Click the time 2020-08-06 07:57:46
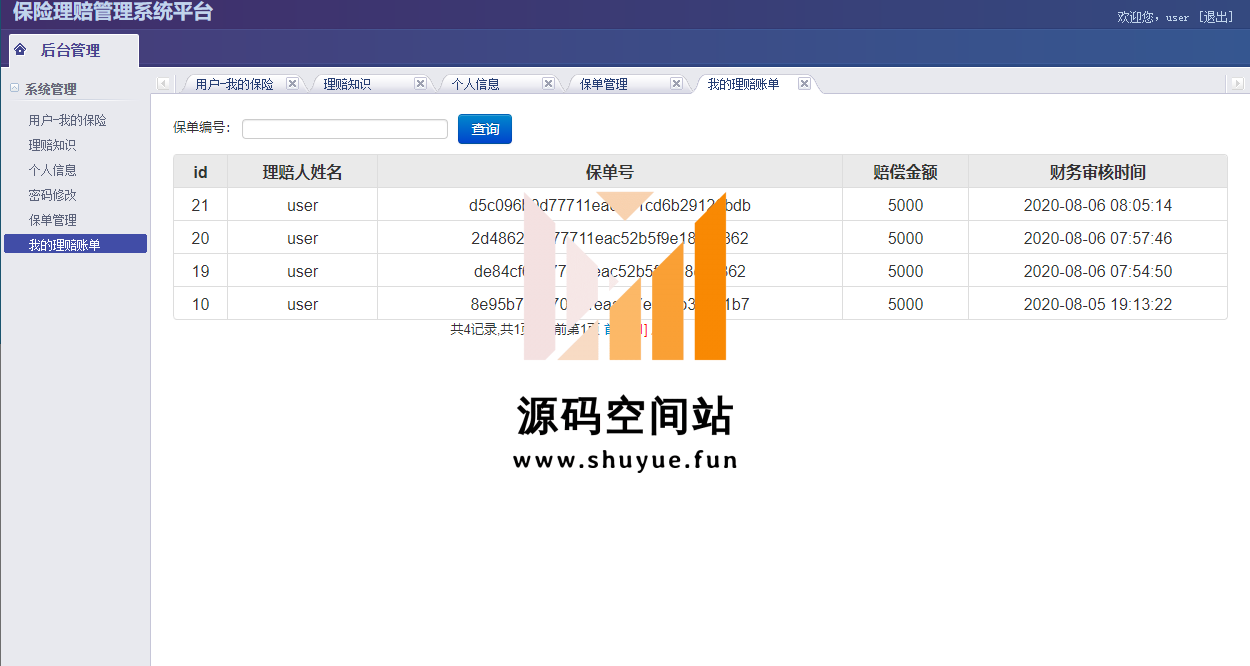 pos(1098,238)
